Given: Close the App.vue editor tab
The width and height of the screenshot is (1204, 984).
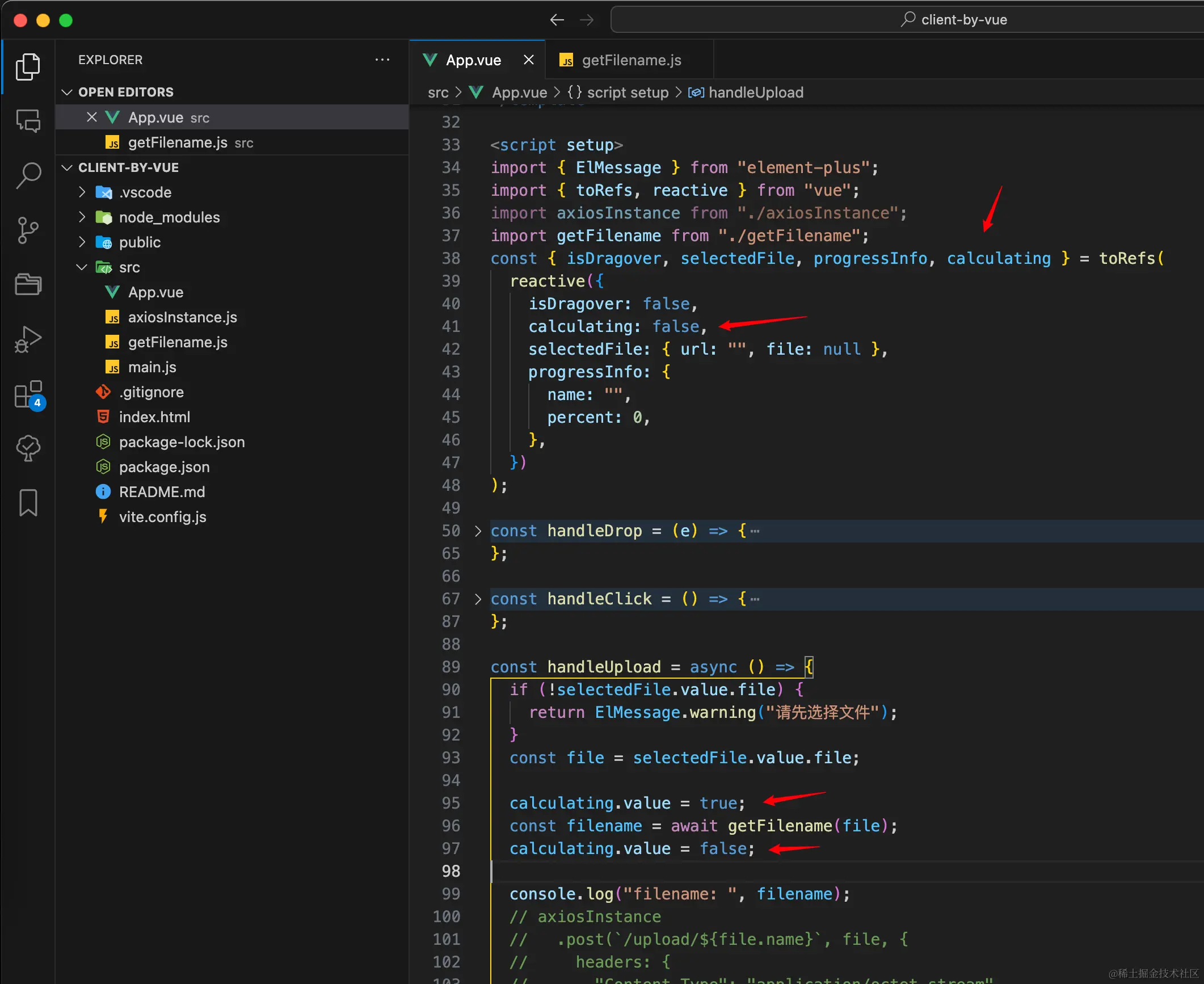Looking at the screenshot, I should click(x=528, y=60).
